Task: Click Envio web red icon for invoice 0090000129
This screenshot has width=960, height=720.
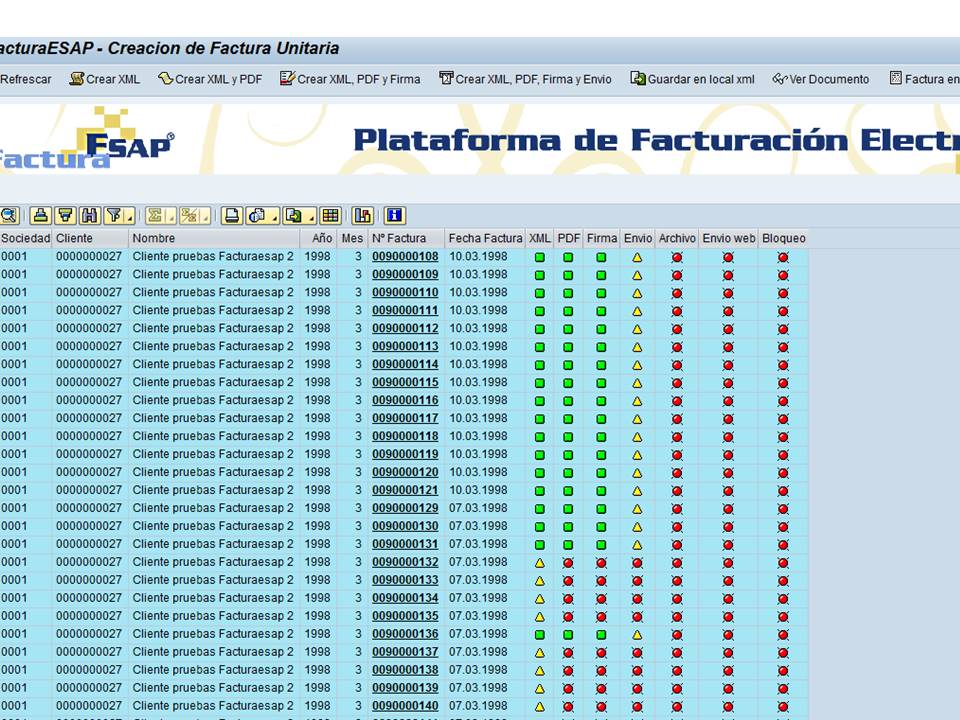Action: (x=728, y=509)
